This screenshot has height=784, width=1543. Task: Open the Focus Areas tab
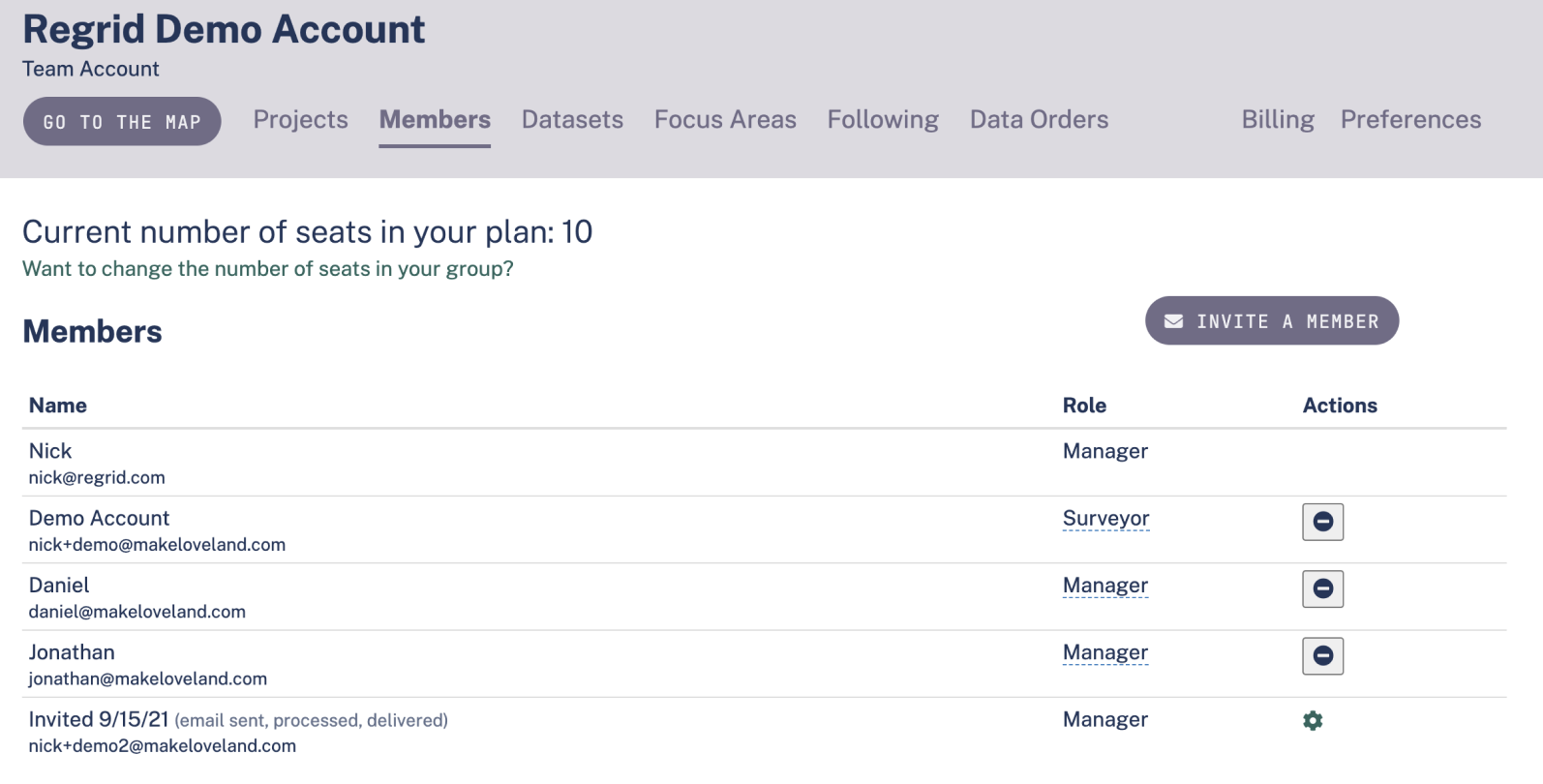(x=725, y=119)
